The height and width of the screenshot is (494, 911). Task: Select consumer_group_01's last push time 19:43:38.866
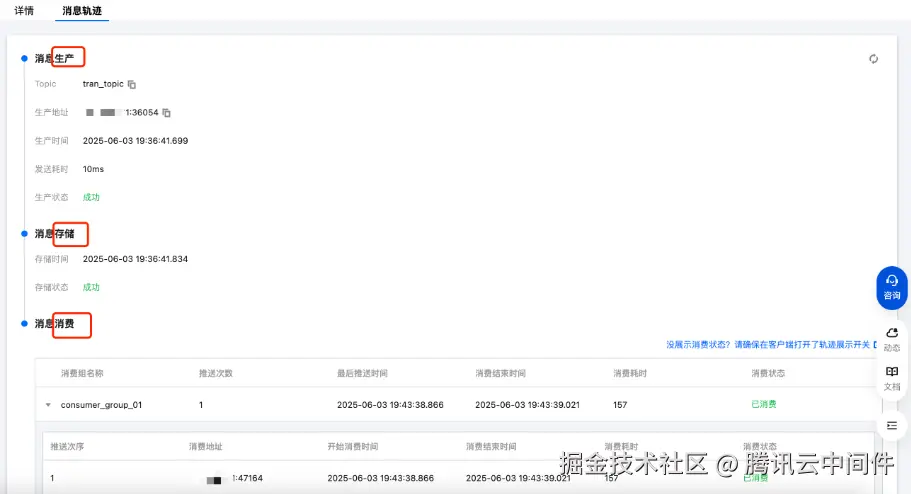(x=390, y=405)
